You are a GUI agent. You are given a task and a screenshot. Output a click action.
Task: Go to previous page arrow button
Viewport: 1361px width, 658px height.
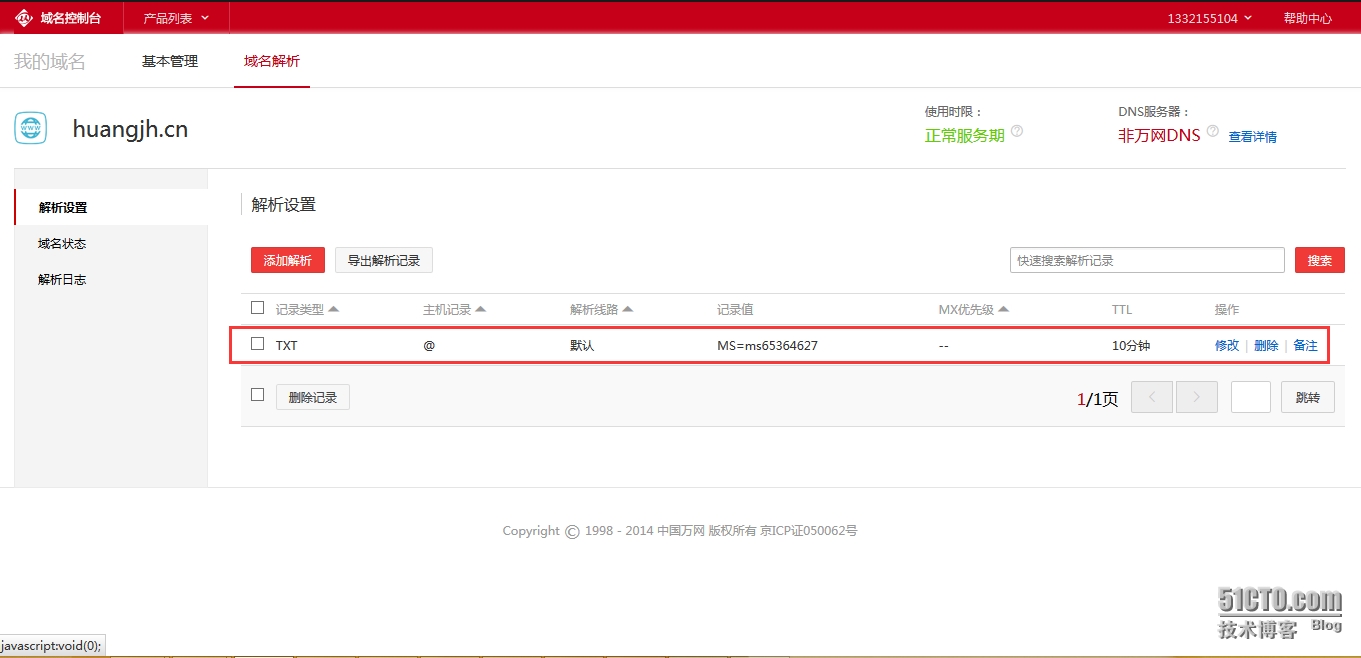1151,397
